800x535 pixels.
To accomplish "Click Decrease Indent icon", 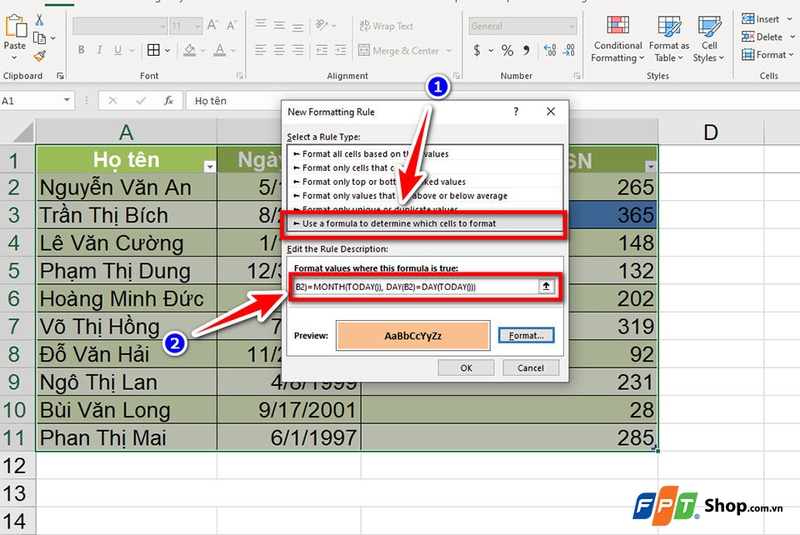I will 322,50.
